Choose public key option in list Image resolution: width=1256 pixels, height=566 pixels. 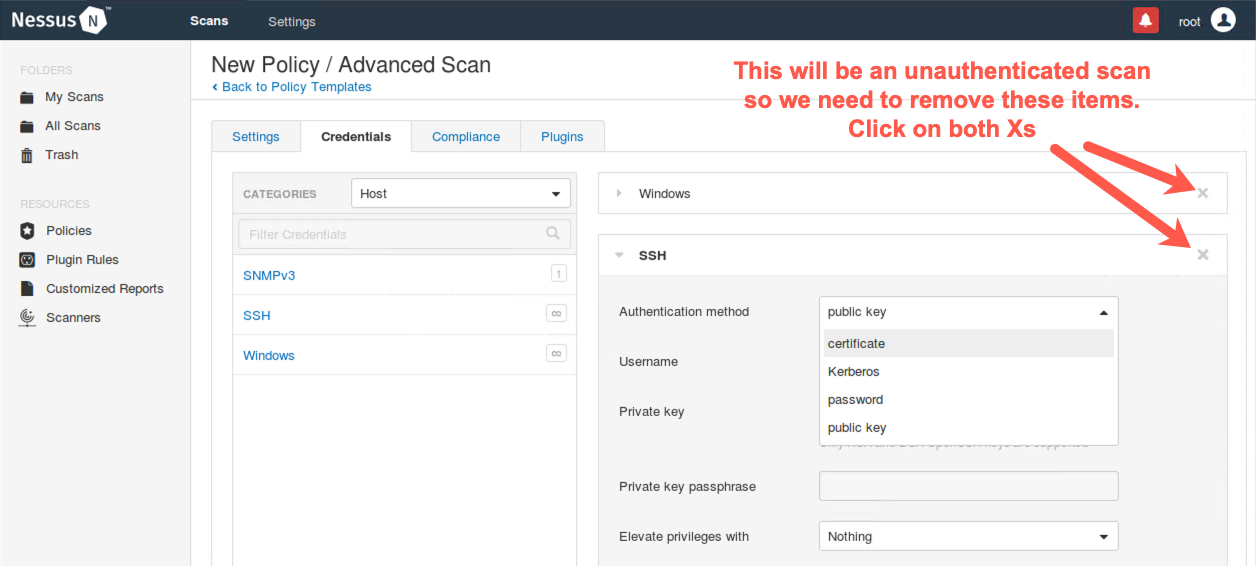pos(968,427)
